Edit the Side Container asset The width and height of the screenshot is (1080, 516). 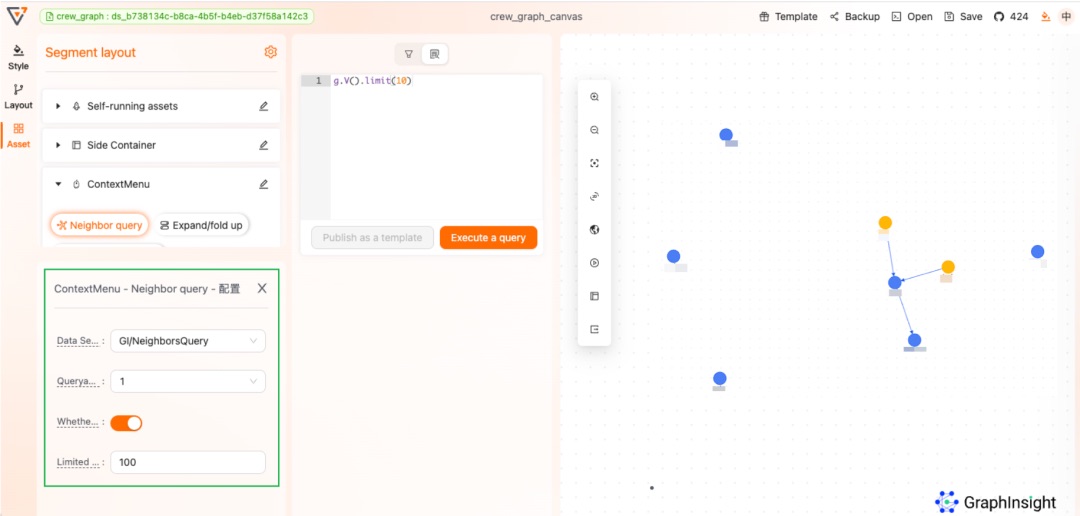pyautogui.click(x=264, y=145)
